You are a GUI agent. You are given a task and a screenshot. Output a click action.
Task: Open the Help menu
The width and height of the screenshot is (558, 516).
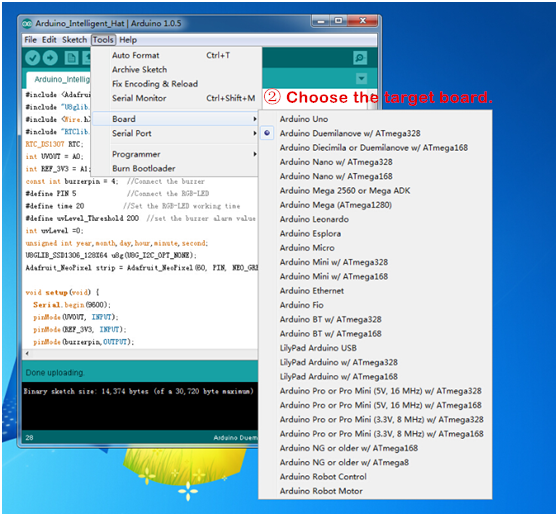pos(128,40)
